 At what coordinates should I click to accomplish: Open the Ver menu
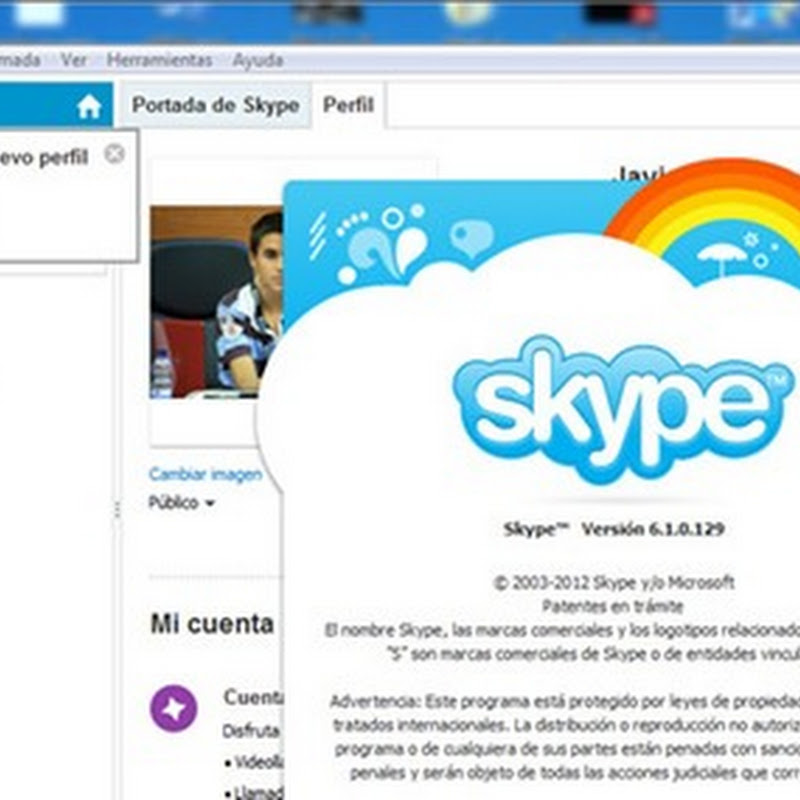click(x=74, y=60)
